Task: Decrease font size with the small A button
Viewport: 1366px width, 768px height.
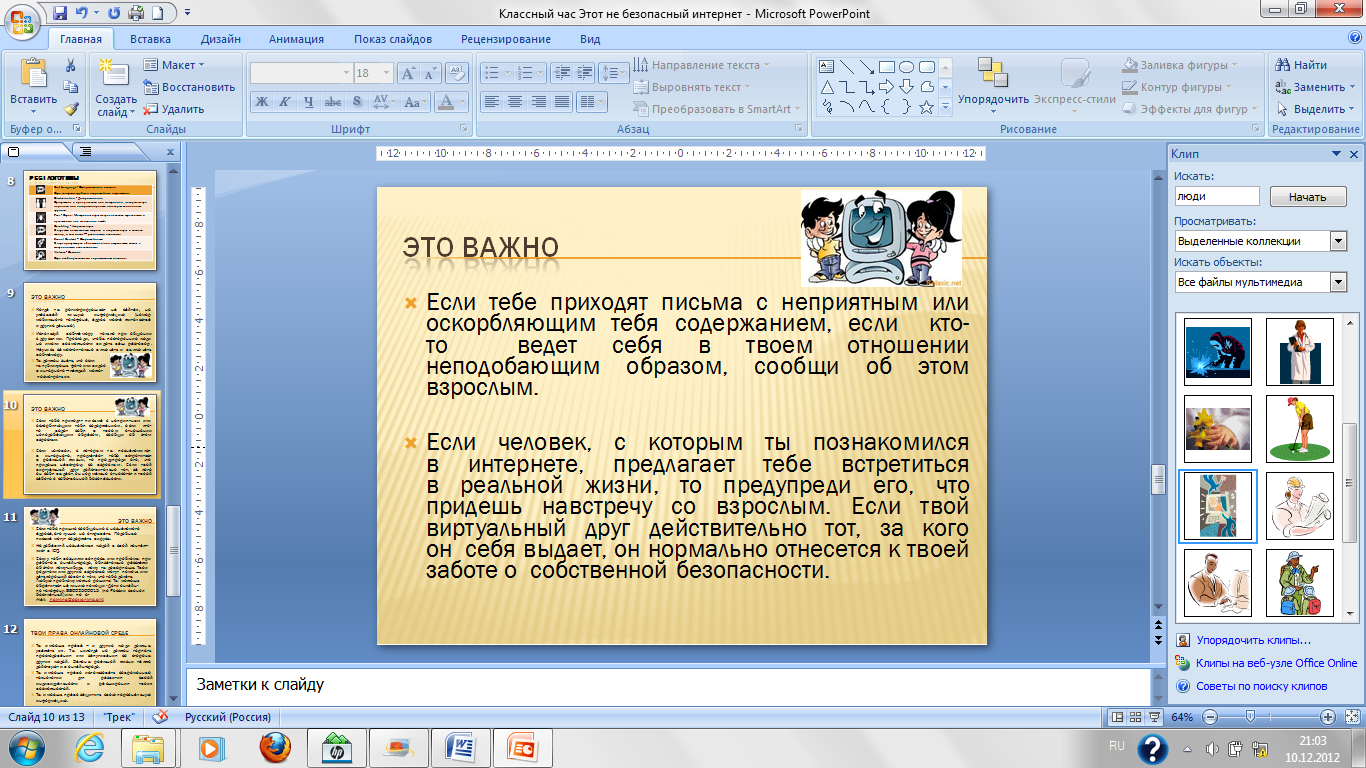Action: 431,73
